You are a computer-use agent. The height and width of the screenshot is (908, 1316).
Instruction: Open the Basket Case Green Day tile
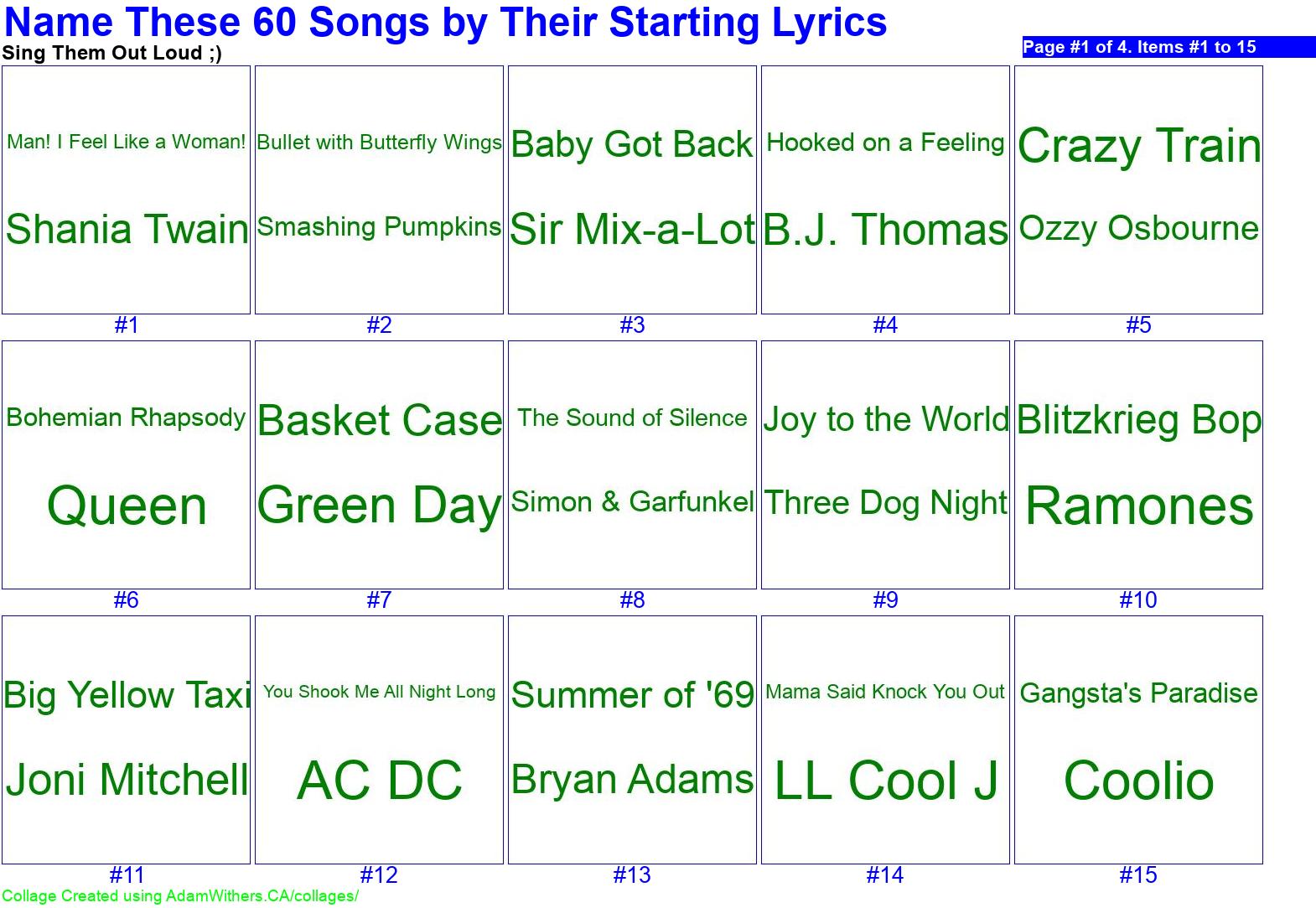coord(380,464)
